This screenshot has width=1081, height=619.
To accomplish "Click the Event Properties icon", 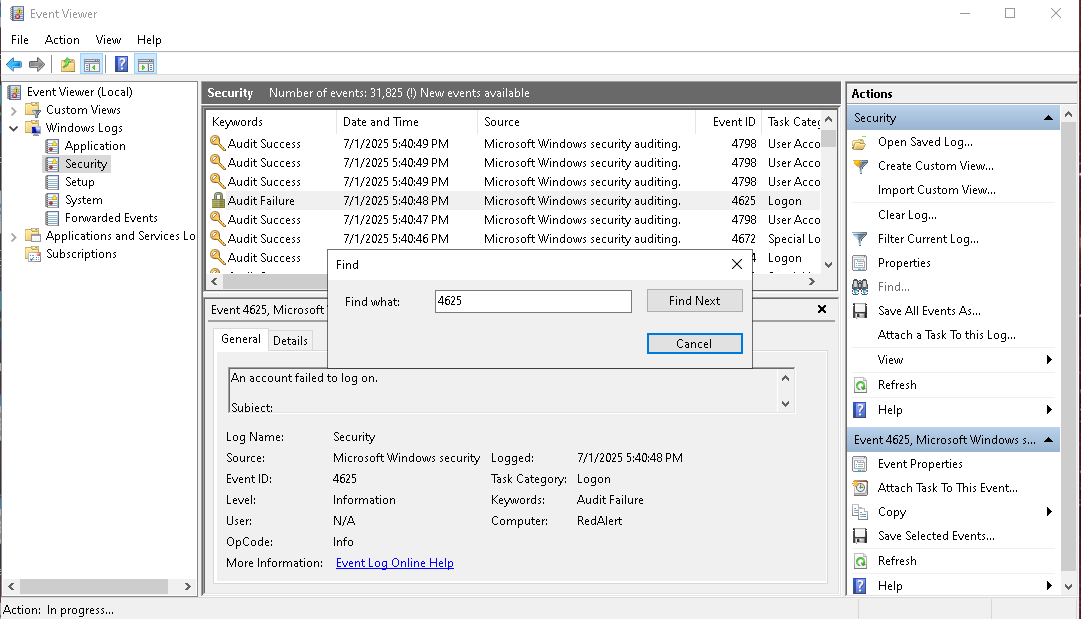I will (860, 465).
